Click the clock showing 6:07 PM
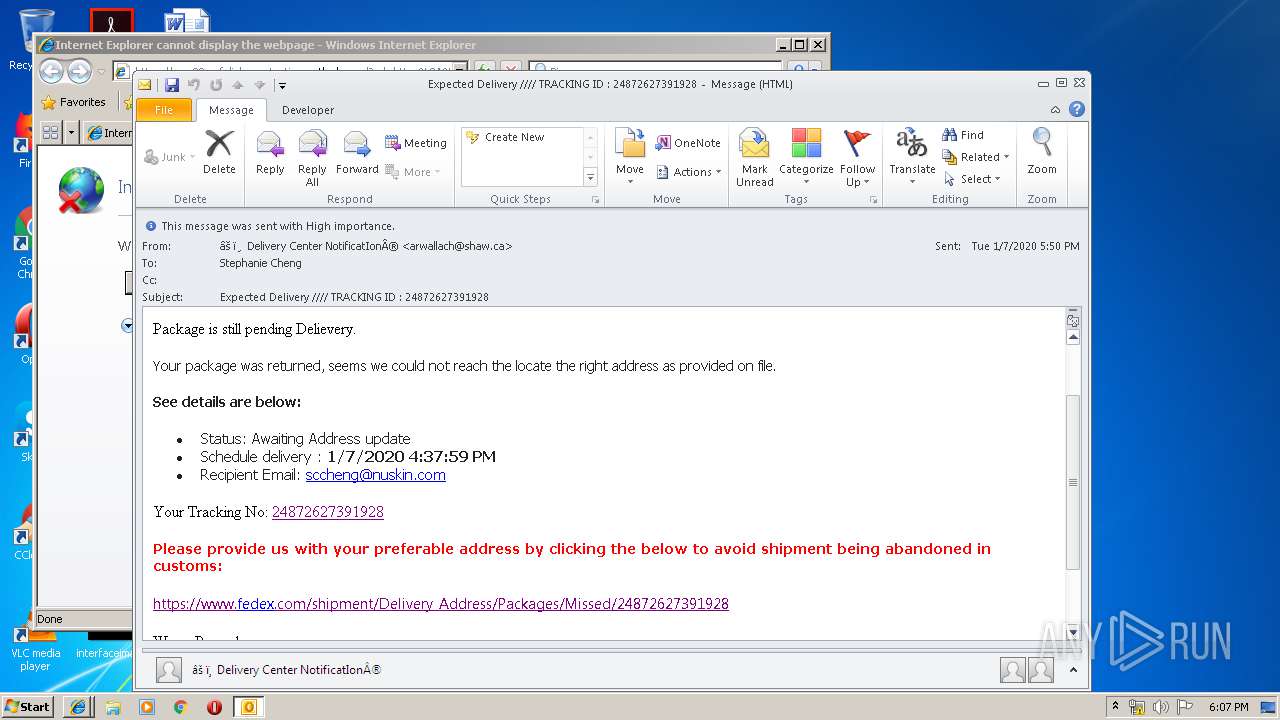 click(1228, 707)
